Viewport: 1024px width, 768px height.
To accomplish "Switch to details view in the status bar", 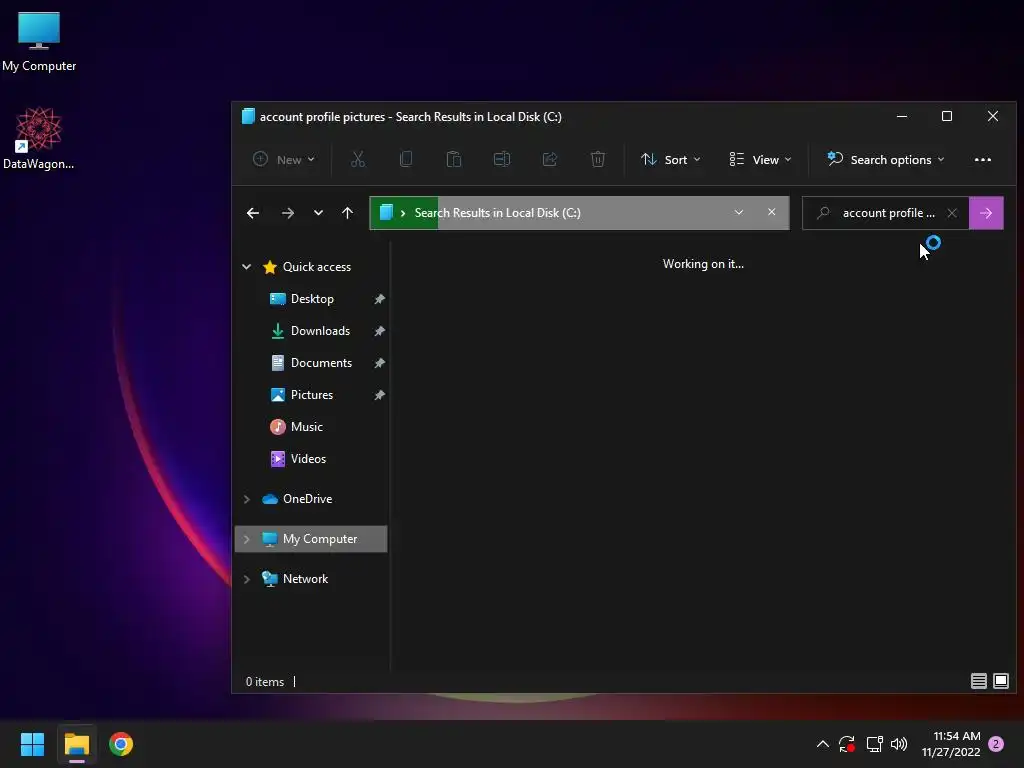I will point(978,681).
